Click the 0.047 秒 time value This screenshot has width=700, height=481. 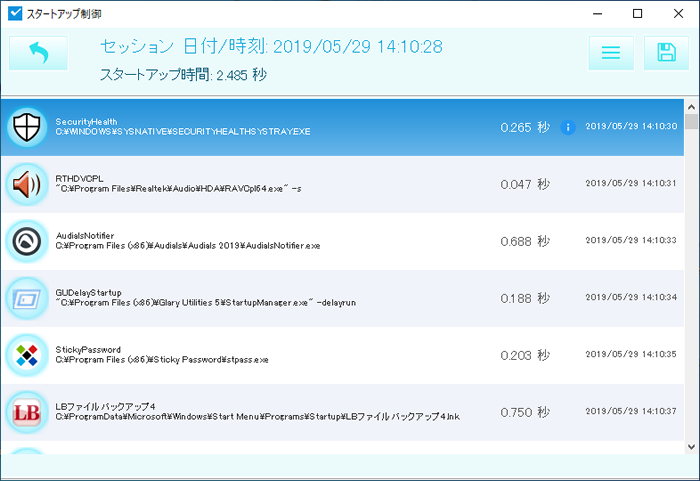click(x=525, y=184)
